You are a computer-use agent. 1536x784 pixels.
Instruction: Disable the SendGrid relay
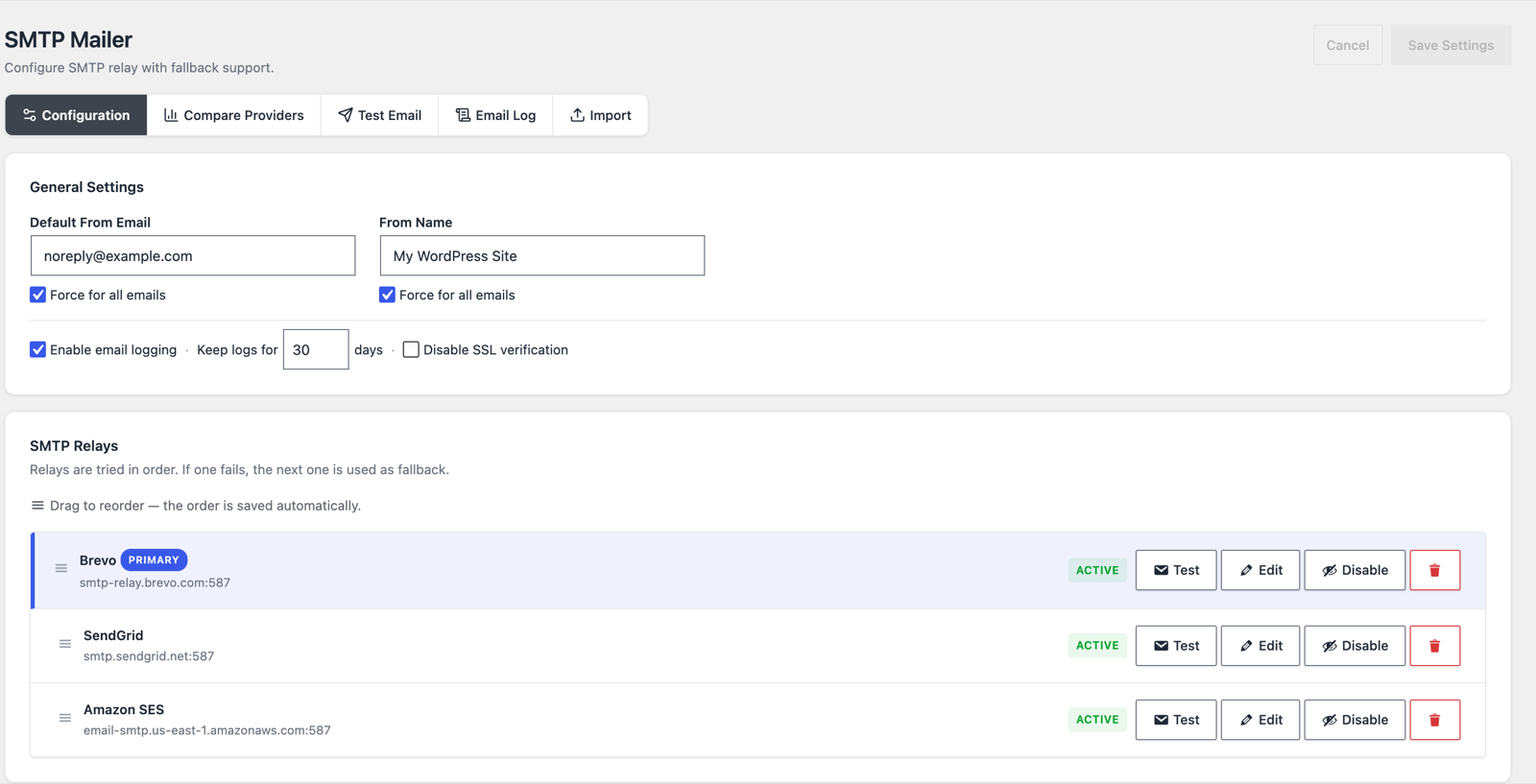[1355, 646]
